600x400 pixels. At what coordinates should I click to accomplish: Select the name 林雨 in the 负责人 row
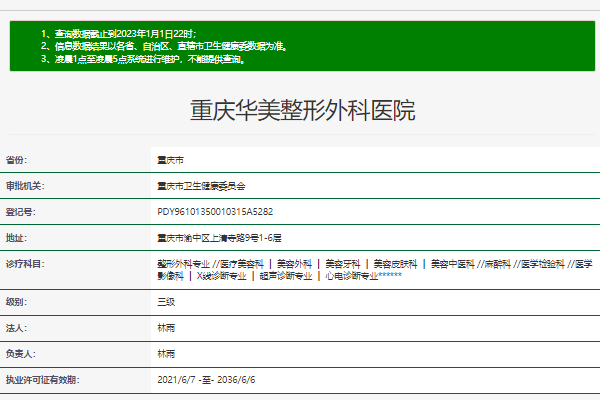[166, 354]
